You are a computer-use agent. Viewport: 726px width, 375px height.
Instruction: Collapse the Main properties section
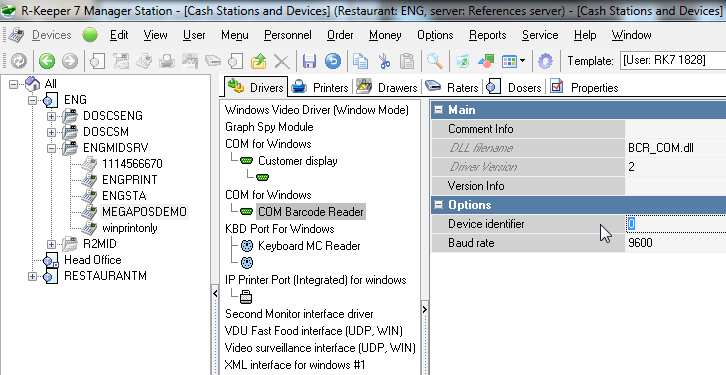pyautogui.click(x=438, y=110)
